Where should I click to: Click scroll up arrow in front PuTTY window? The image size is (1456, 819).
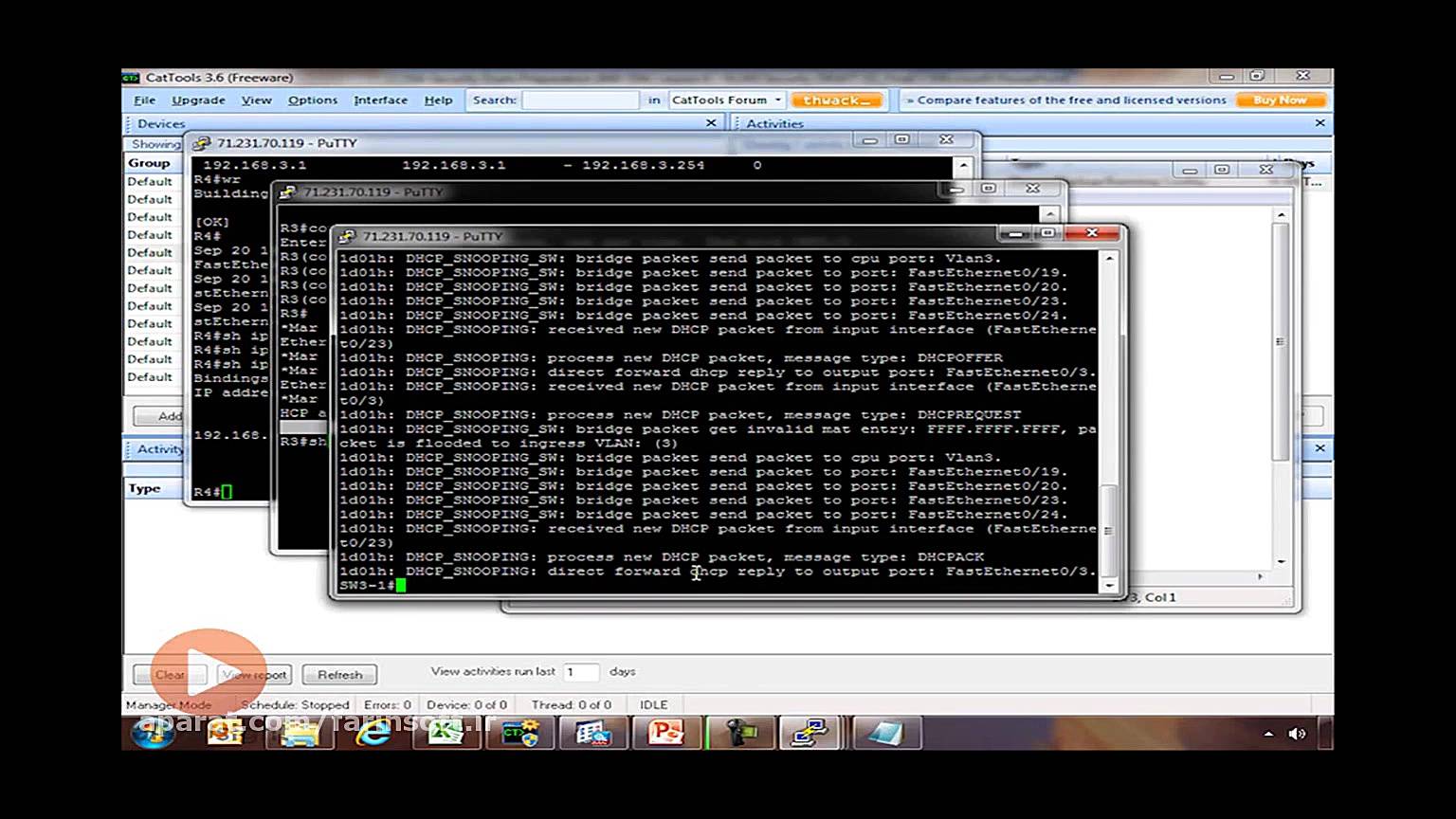[x=1109, y=258]
